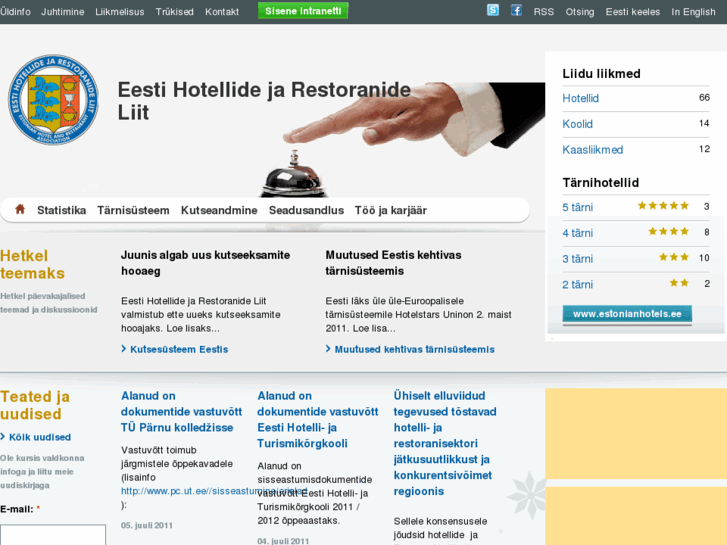
Task: Click the three-star rating icons
Action: pos(674,257)
